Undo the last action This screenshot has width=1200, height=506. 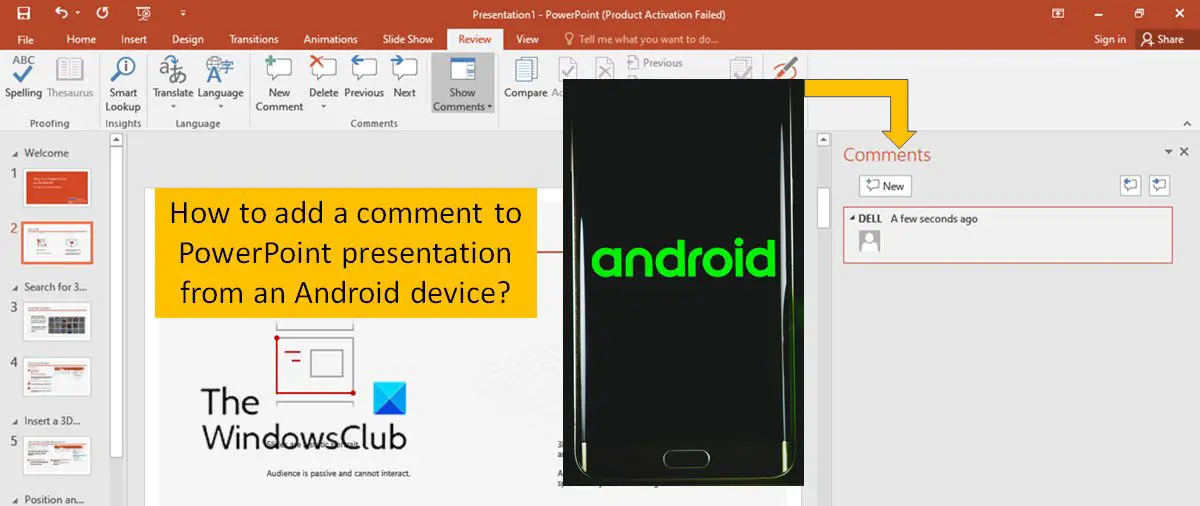pos(62,14)
